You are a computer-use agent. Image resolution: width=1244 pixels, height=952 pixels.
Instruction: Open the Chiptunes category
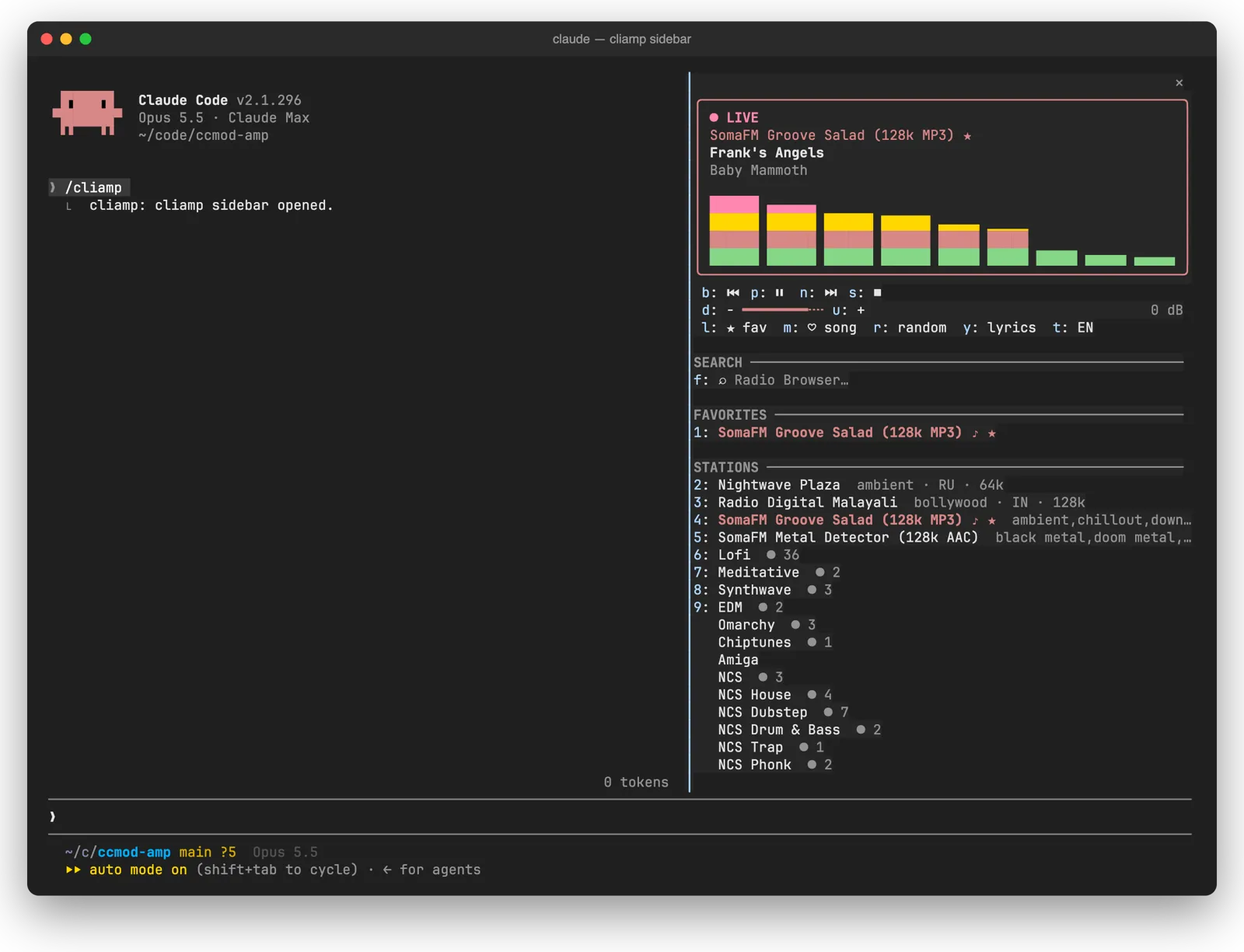pos(775,643)
